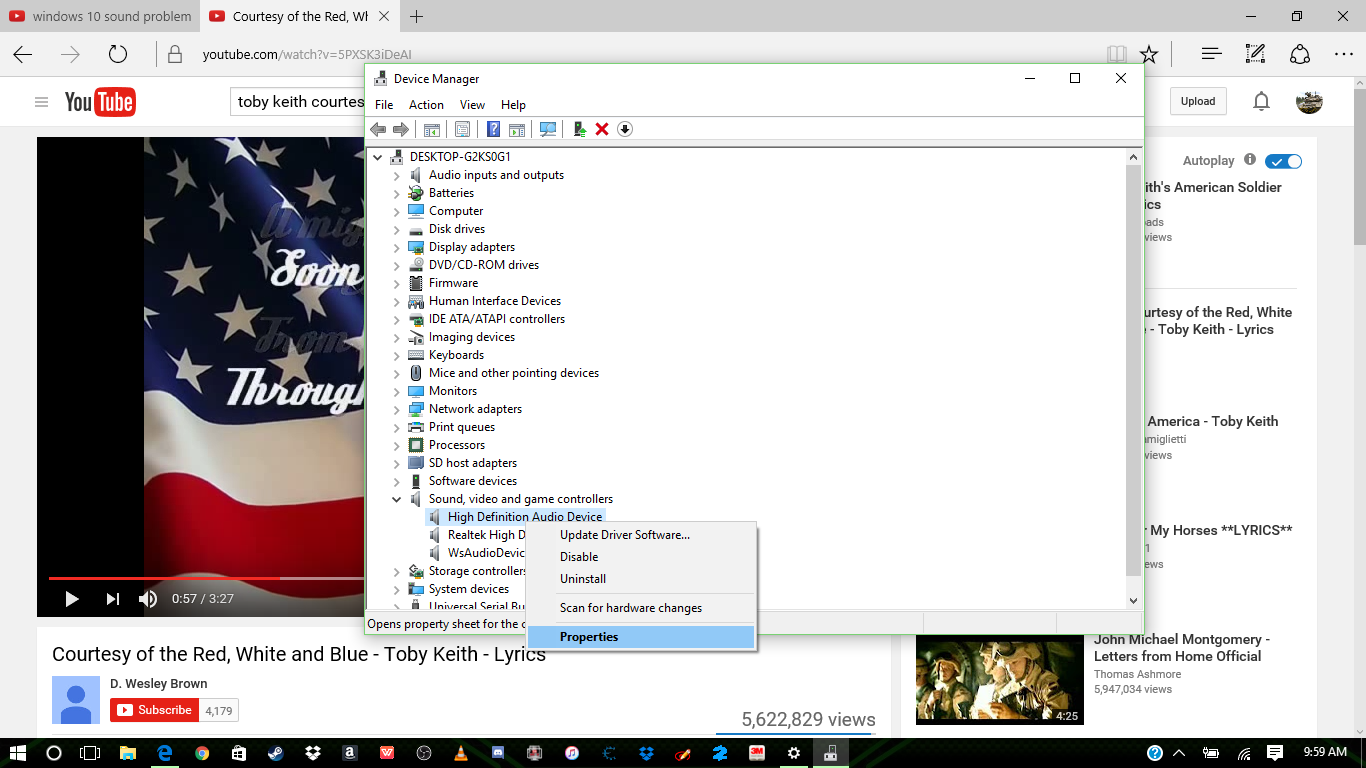The height and width of the screenshot is (768, 1366).
Task: Click Edge address bar URL
Action: point(307,55)
